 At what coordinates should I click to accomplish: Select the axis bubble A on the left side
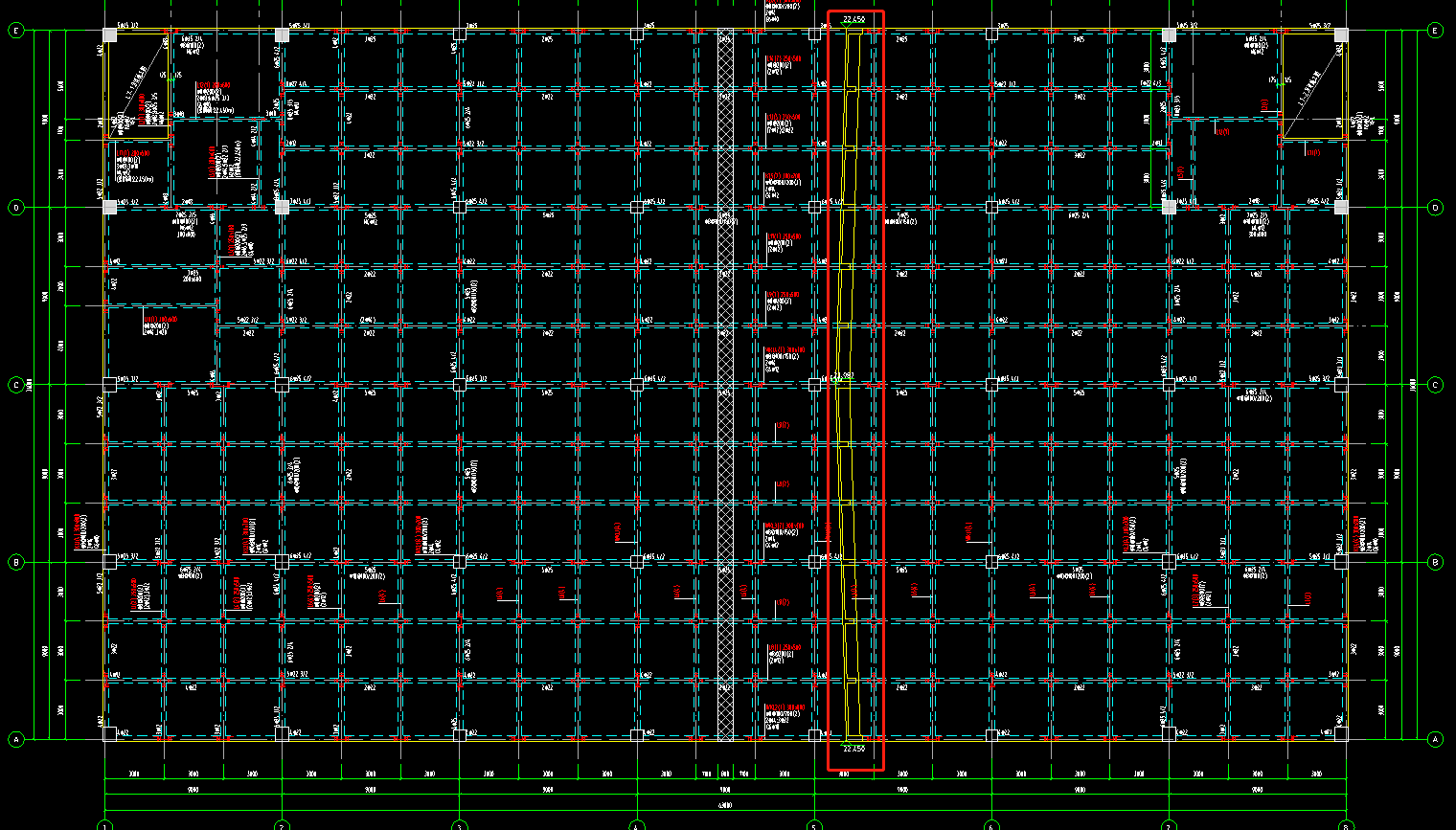(x=15, y=739)
